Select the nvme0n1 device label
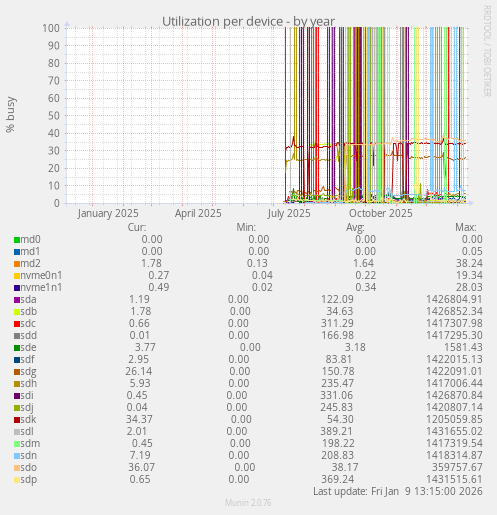Image resolution: width=497 pixels, height=515 pixels. coord(41,275)
